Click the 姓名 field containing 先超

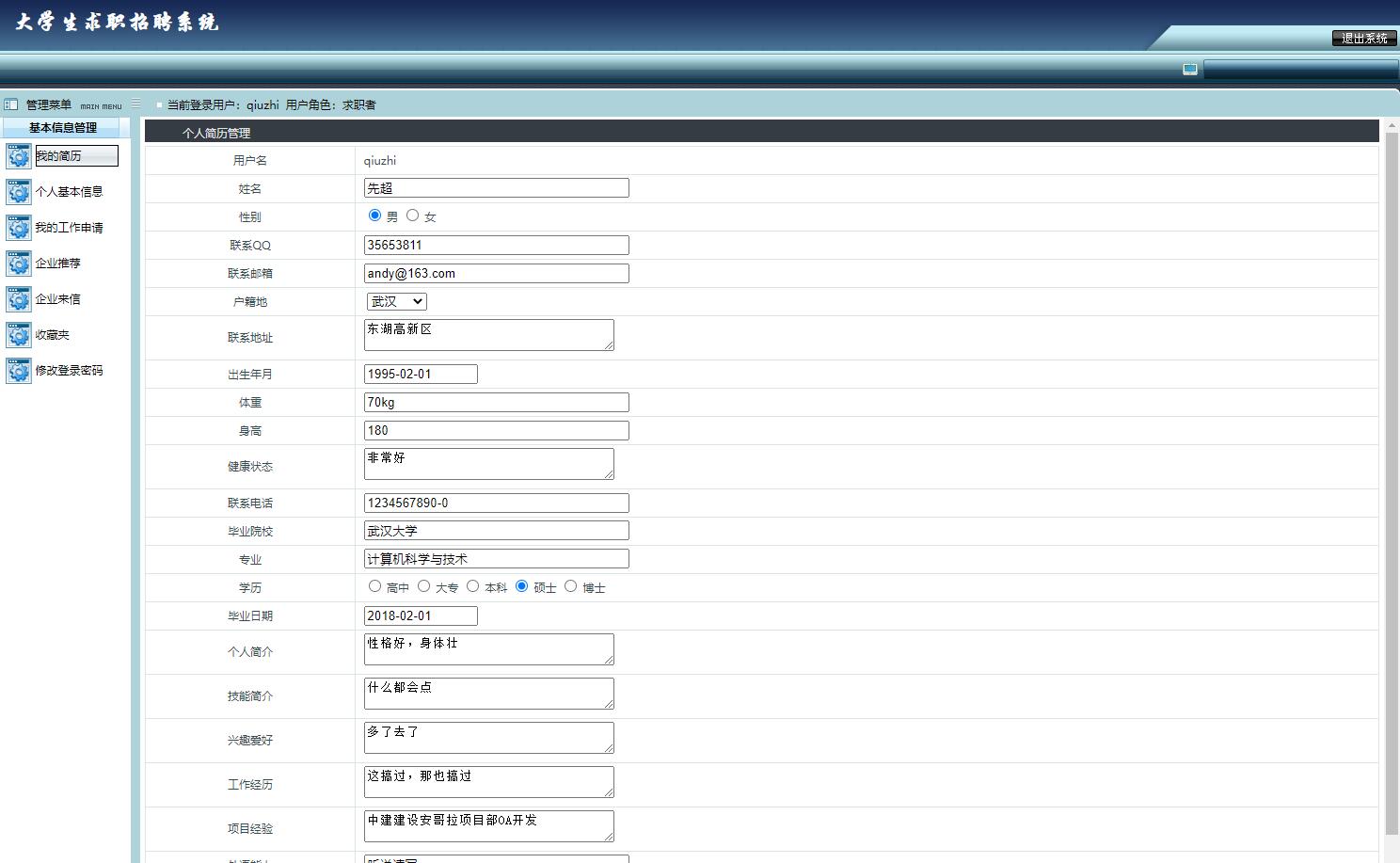(x=497, y=188)
